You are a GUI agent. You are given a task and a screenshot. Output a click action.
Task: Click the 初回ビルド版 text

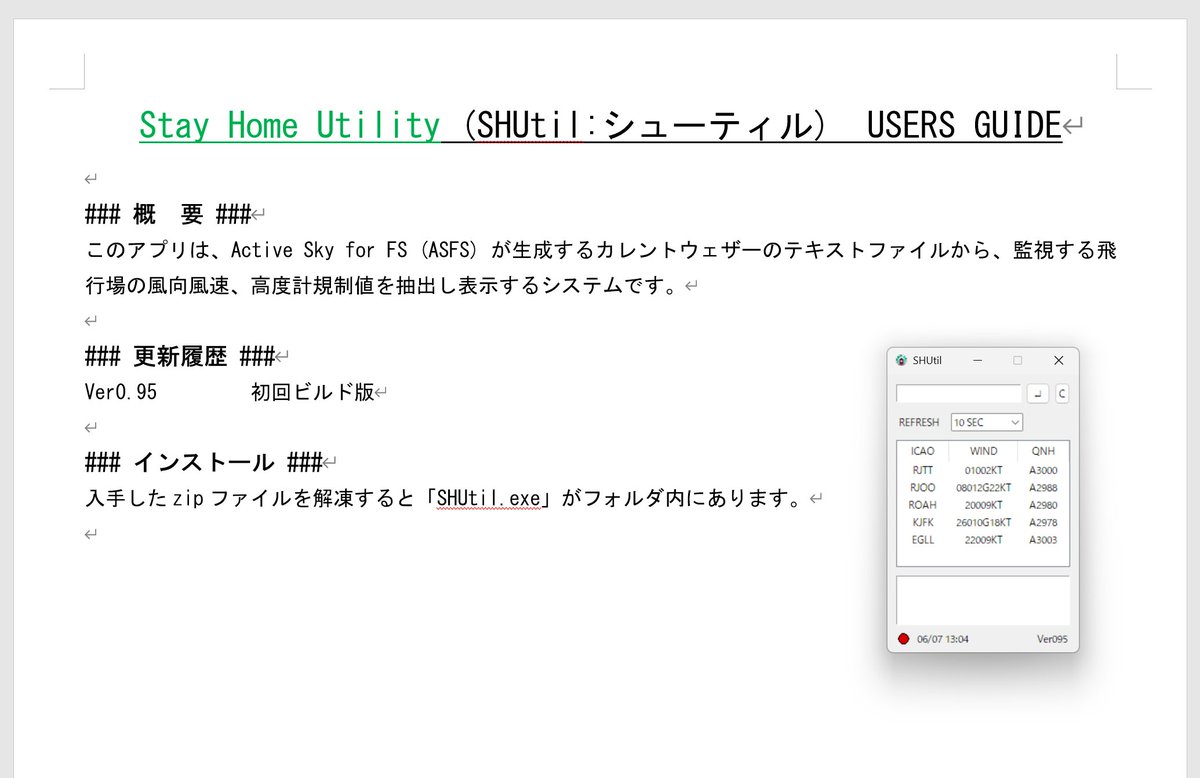tap(312, 392)
